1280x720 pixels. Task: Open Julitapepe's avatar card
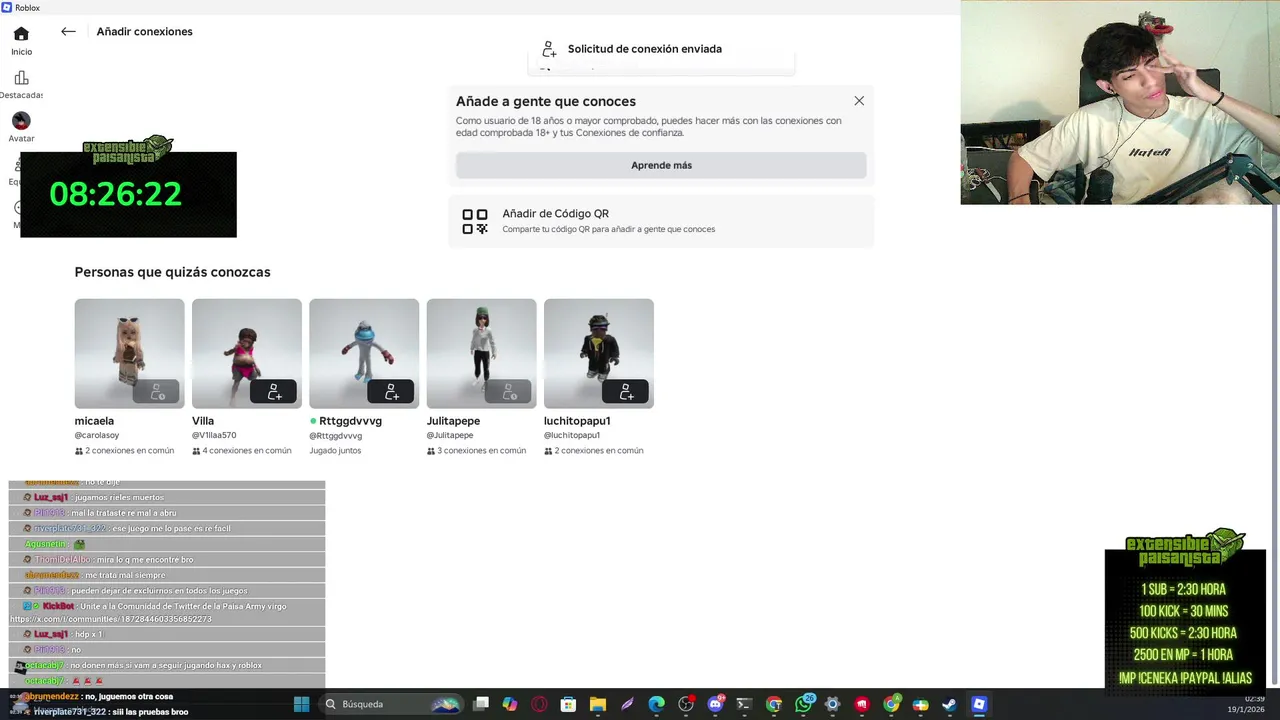point(481,353)
